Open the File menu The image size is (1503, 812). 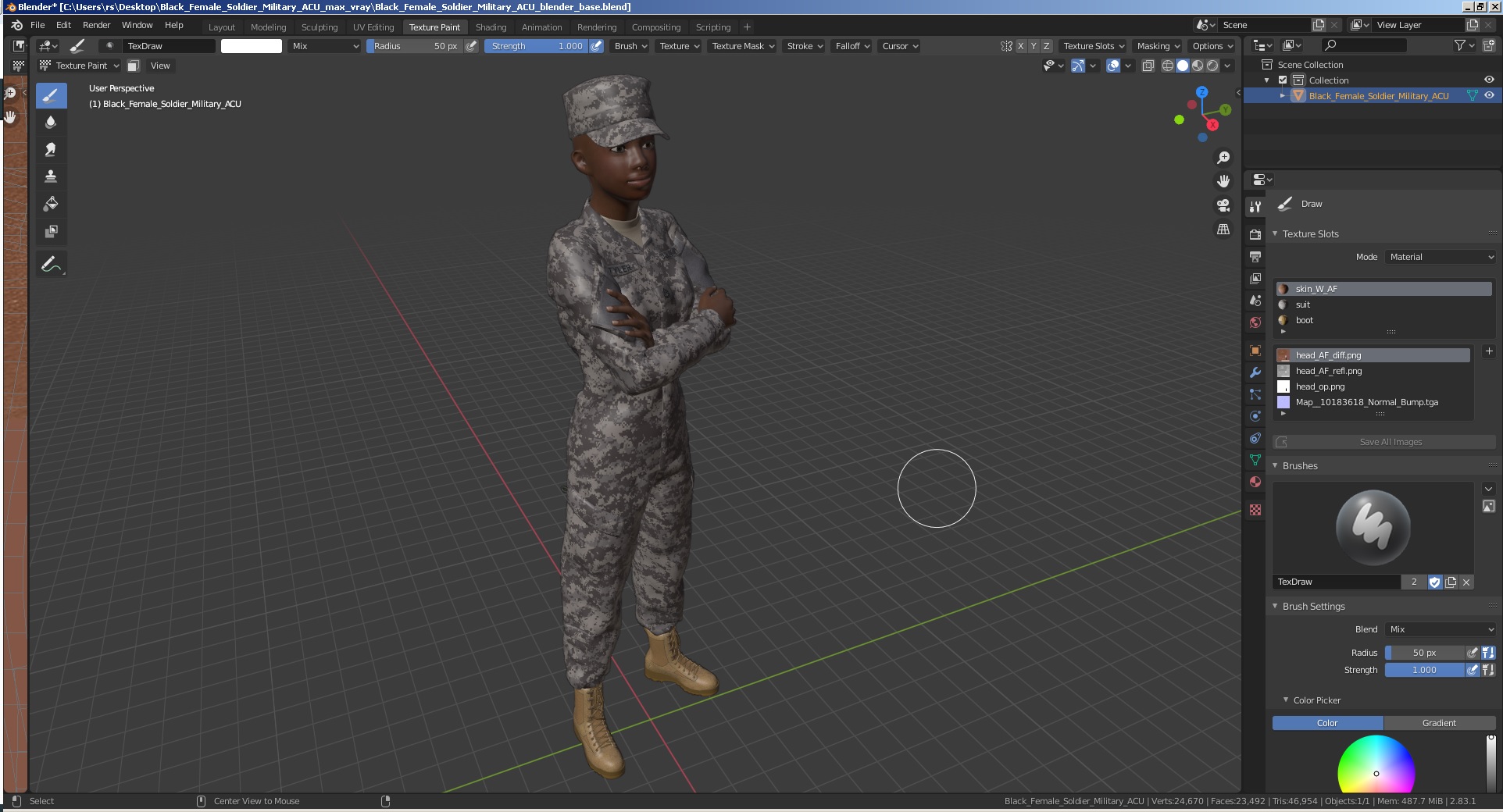click(37, 25)
